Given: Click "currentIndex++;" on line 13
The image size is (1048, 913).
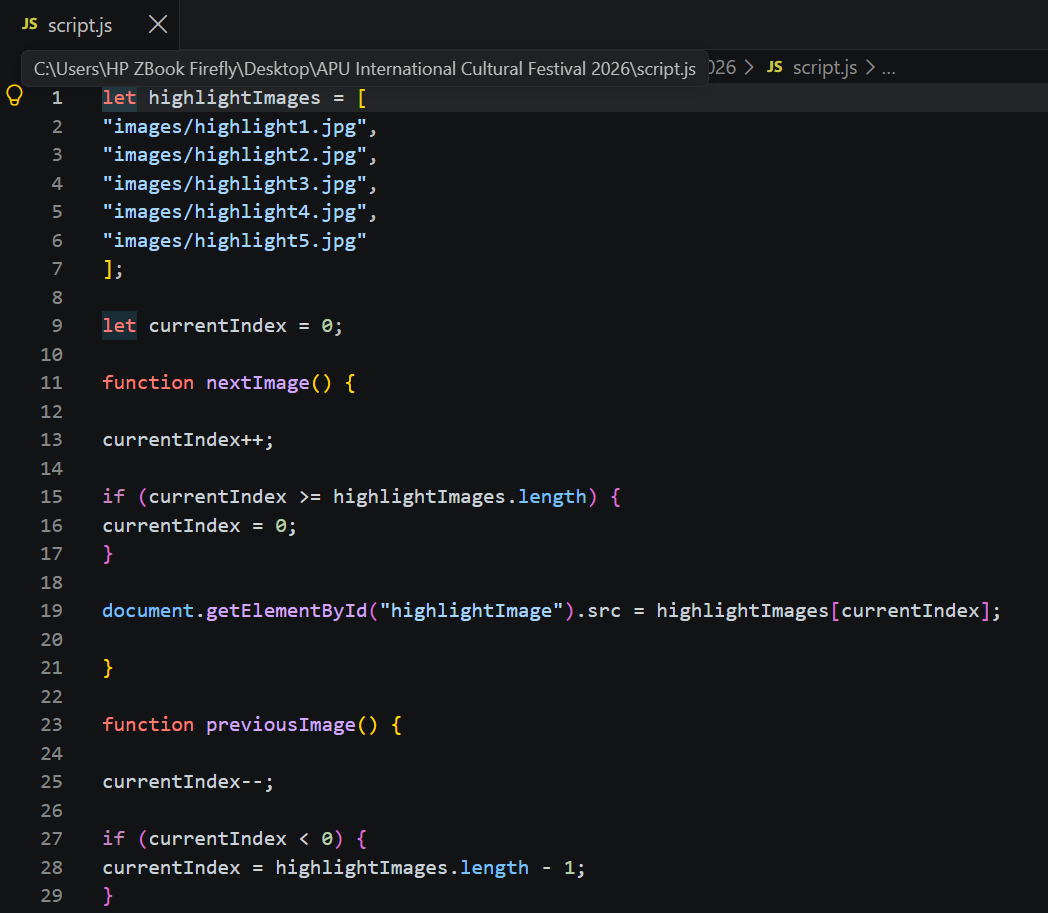Looking at the screenshot, I should coord(188,440).
